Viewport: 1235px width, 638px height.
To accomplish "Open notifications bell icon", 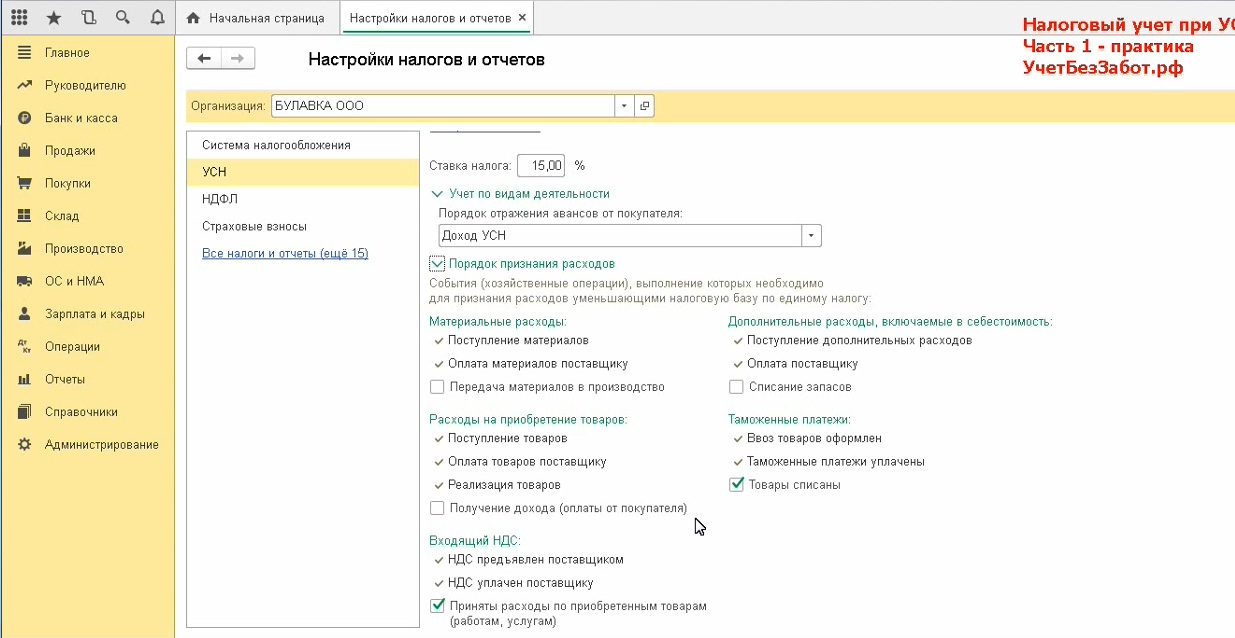I will click(x=156, y=18).
